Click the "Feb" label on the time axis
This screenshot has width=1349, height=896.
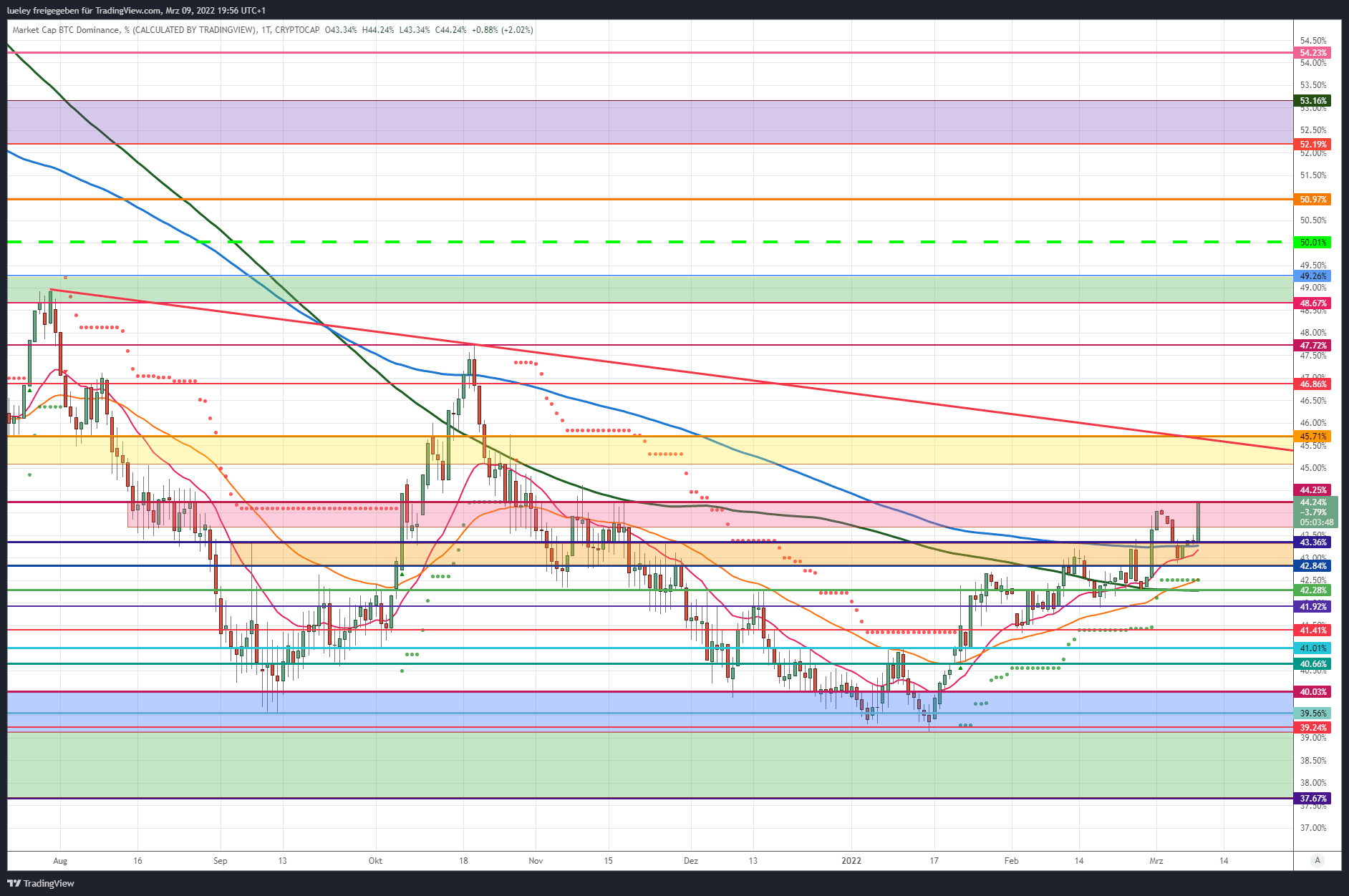tap(1011, 861)
